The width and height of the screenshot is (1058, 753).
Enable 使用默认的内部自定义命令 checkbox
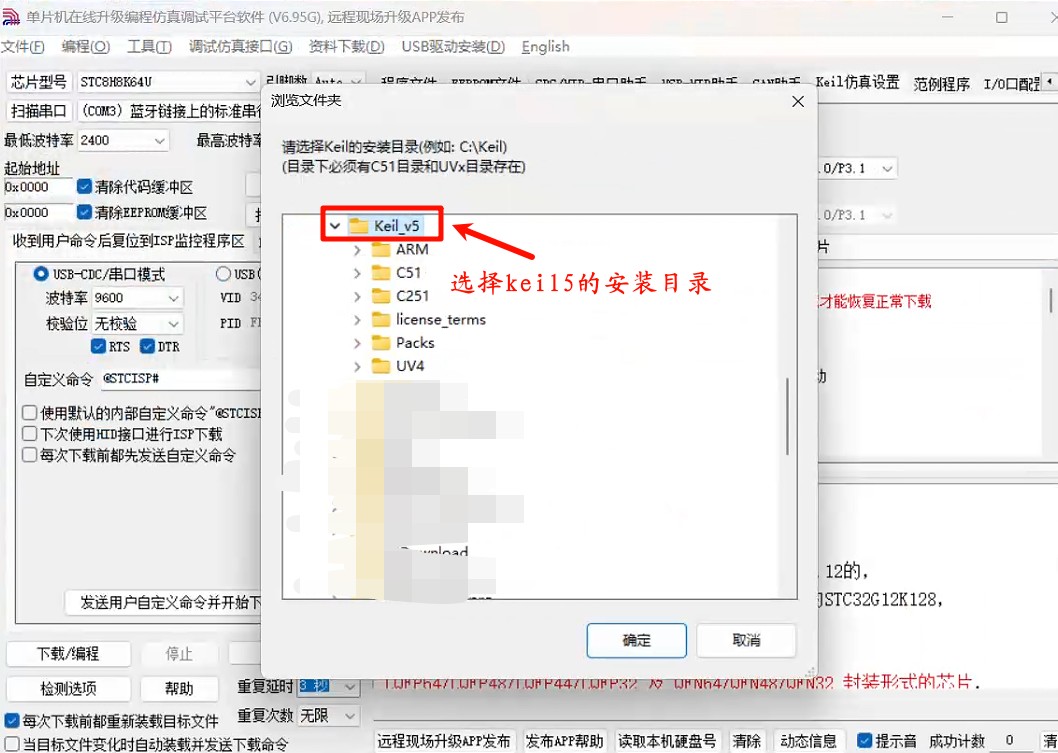(x=29, y=412)
